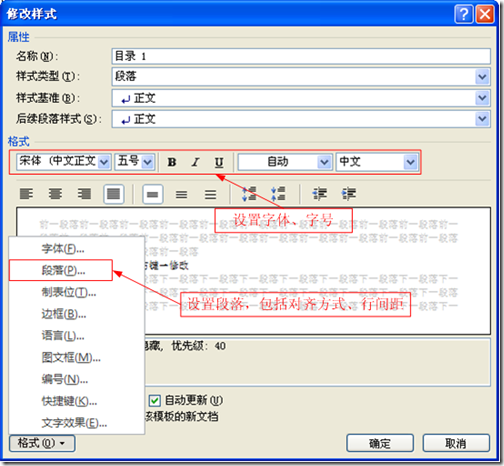Expand 样式类型 dropdown arrow

pos(482,77)
